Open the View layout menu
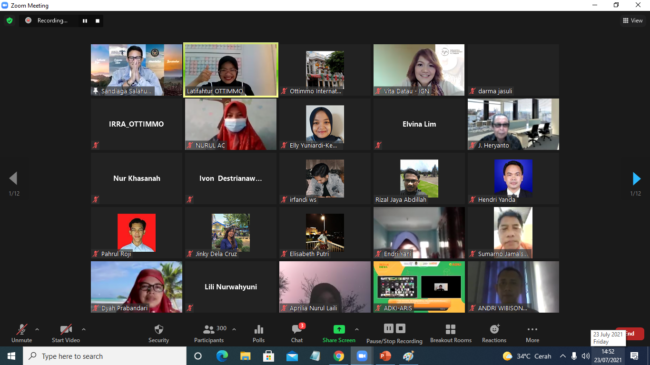 (633, 20)
